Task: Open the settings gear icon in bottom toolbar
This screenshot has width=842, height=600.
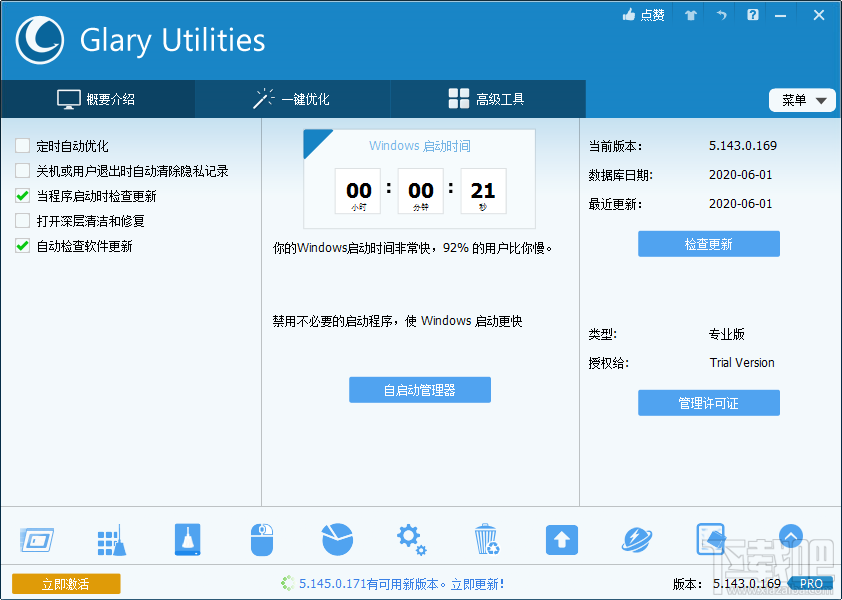Action: tap(411, 539)
